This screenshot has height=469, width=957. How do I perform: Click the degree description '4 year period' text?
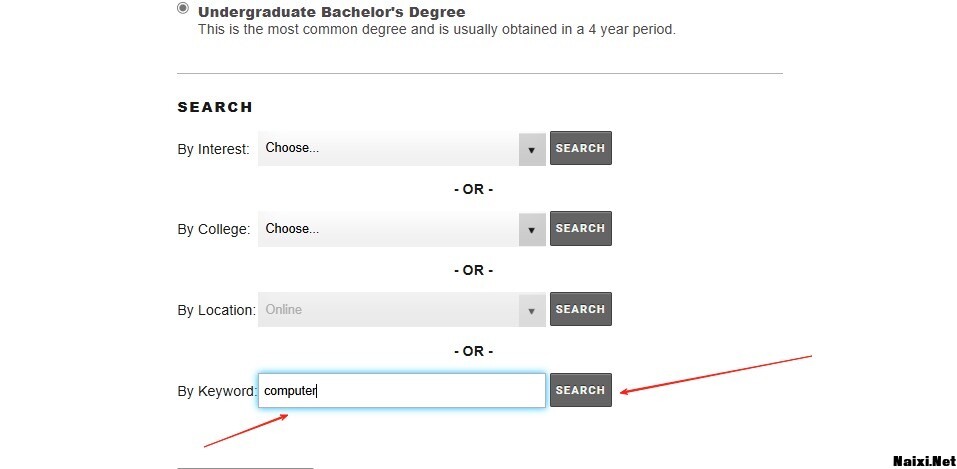tap(628, 30)
